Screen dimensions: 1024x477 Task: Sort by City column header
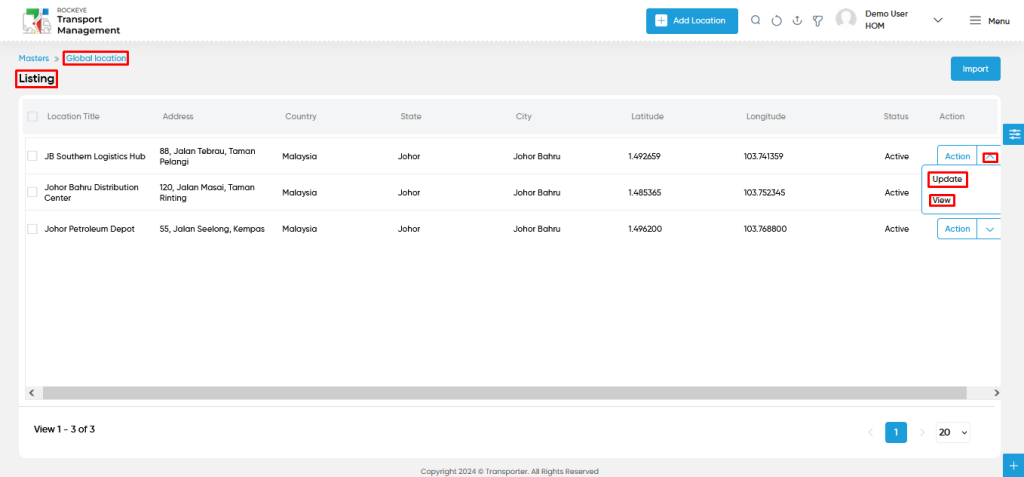click(x=523, y=116)
